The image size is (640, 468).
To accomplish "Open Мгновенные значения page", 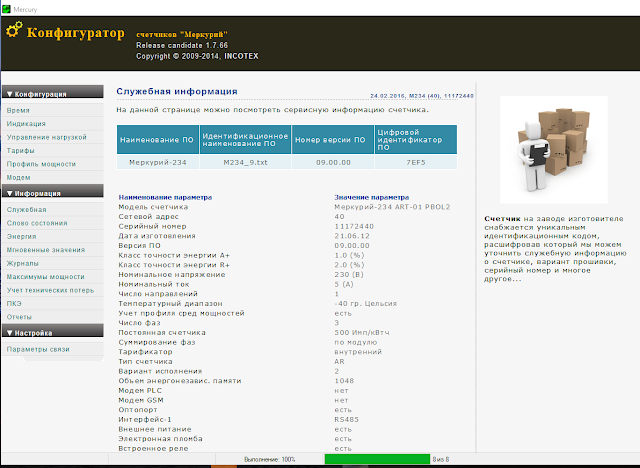I will tap(53, 250).
